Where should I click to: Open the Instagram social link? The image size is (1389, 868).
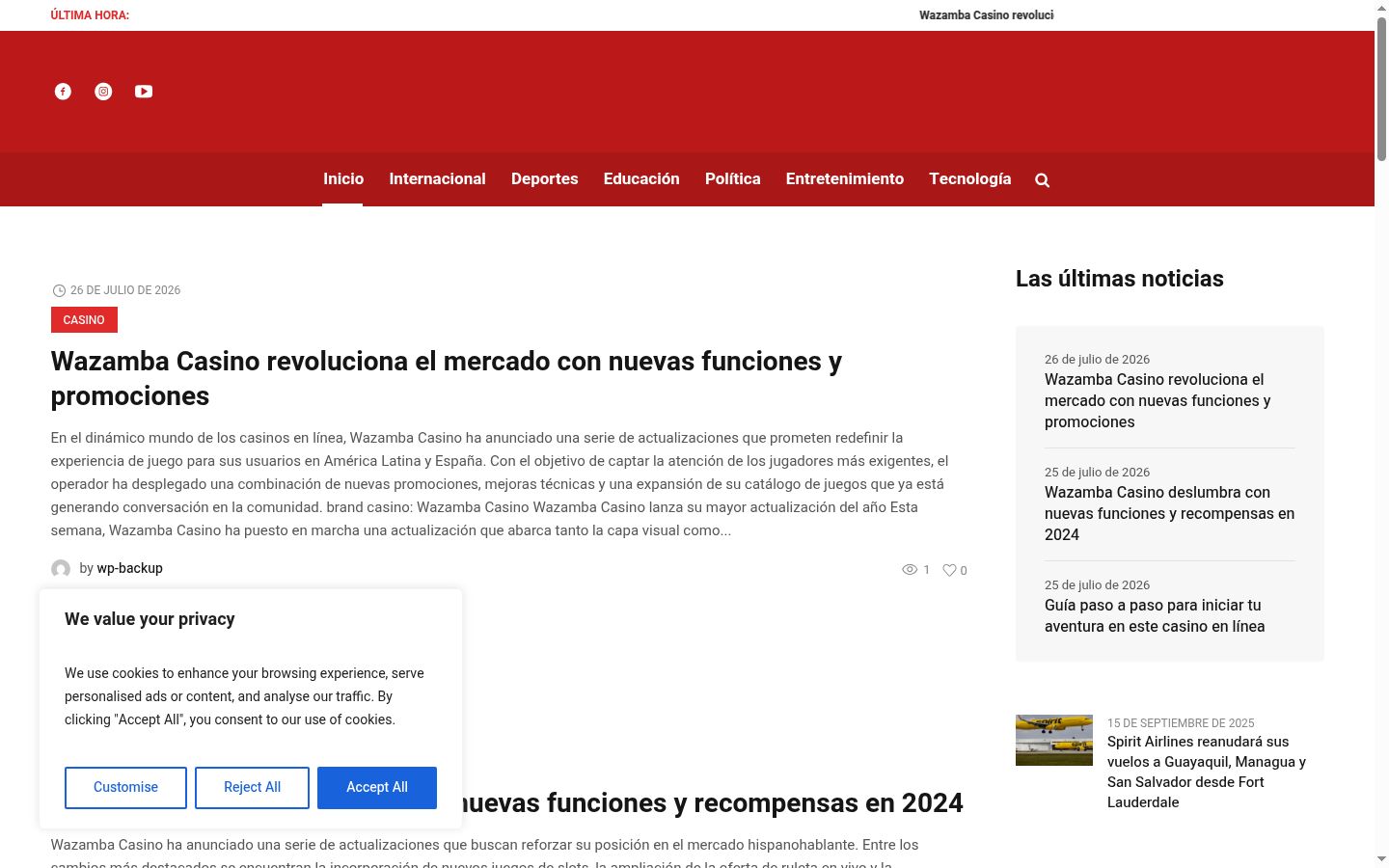(103, 92)
